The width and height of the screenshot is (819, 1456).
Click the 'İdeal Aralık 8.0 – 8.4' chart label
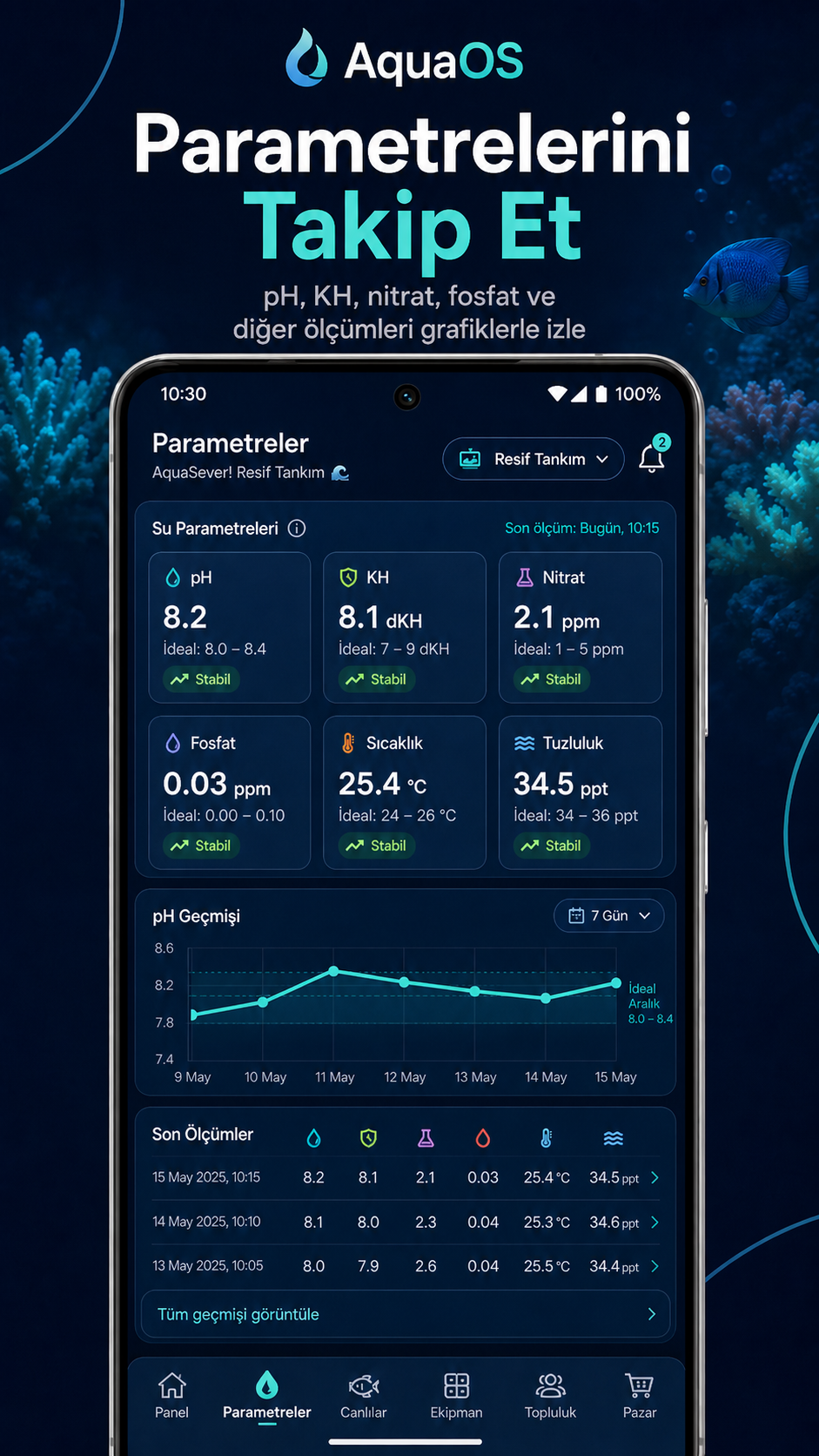(x=650, y=1003)
